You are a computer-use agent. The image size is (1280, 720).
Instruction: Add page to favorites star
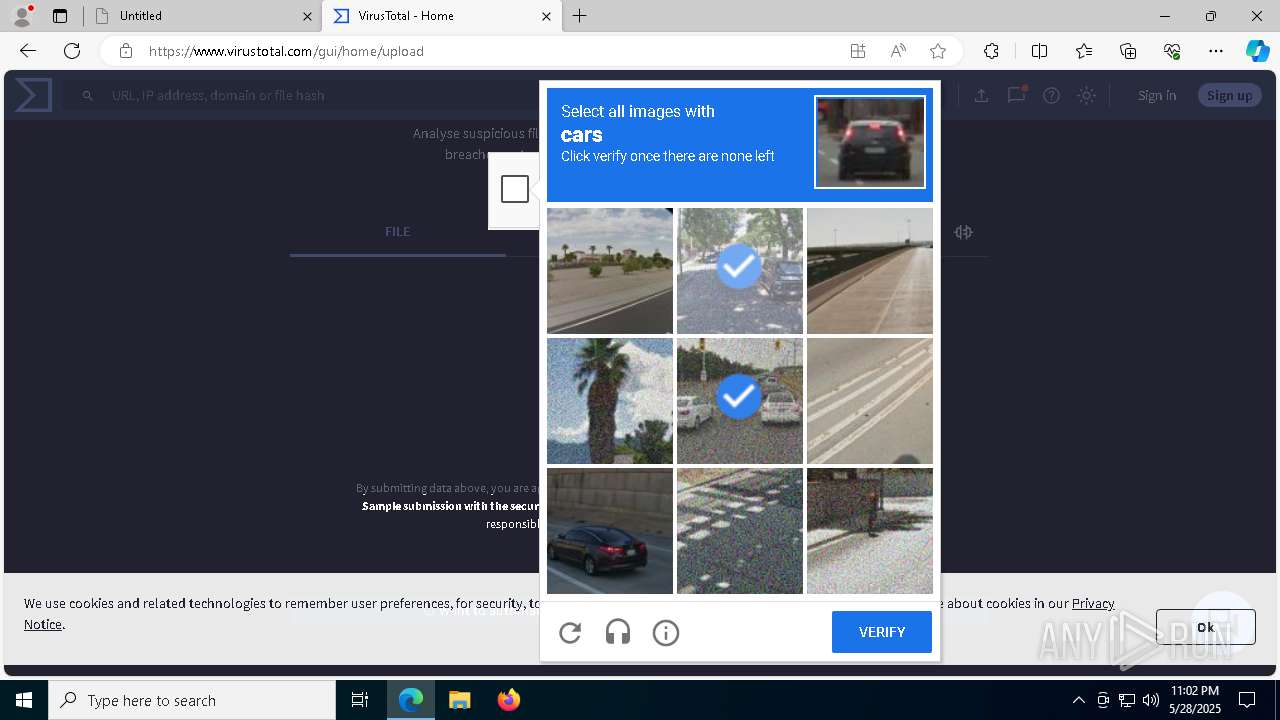coord(938,51)
